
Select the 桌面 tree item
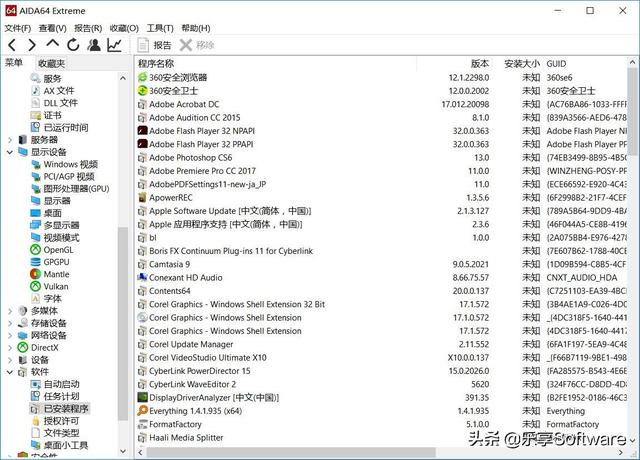pos(46,213)
